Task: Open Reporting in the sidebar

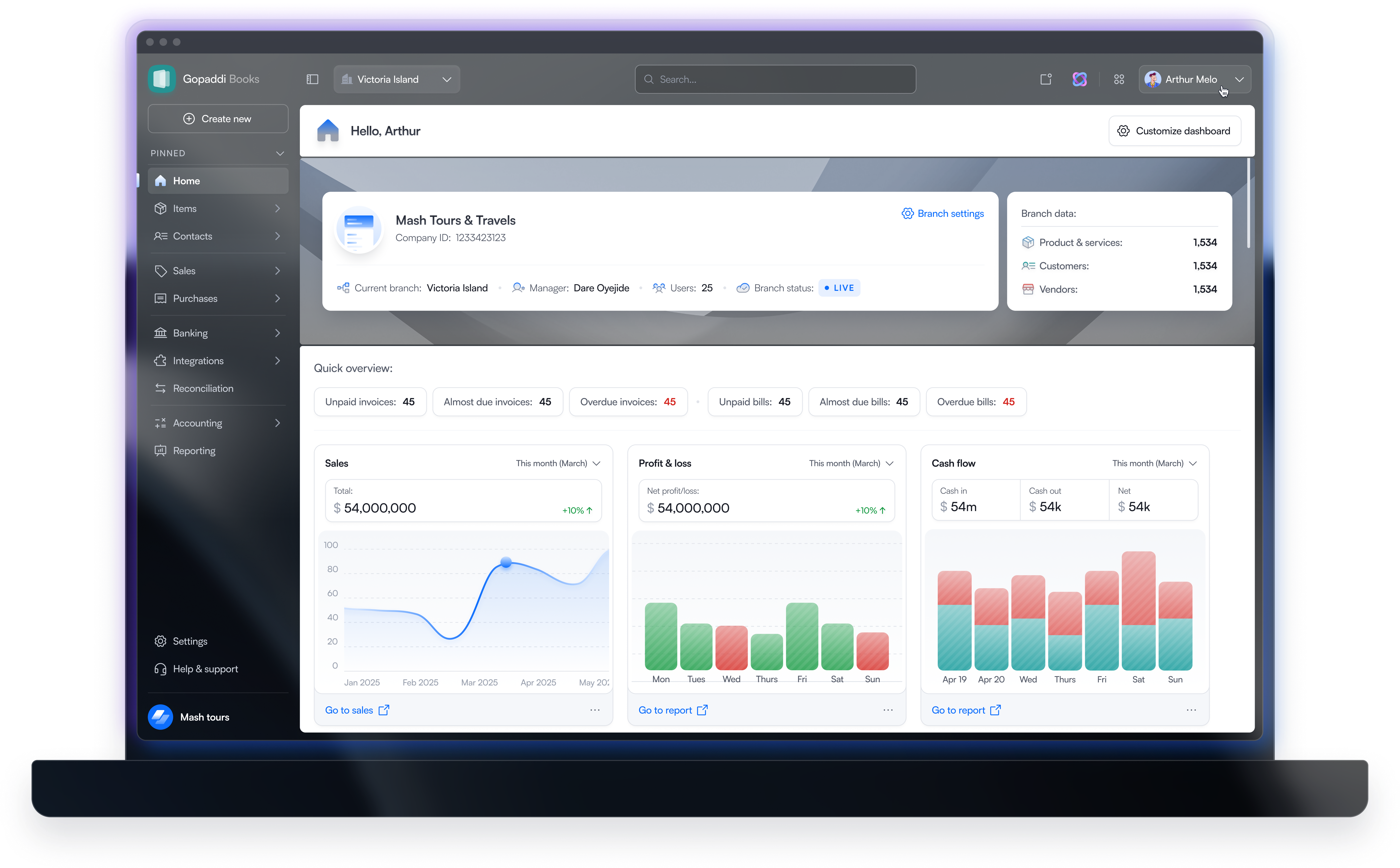Action: click(218, 451)
